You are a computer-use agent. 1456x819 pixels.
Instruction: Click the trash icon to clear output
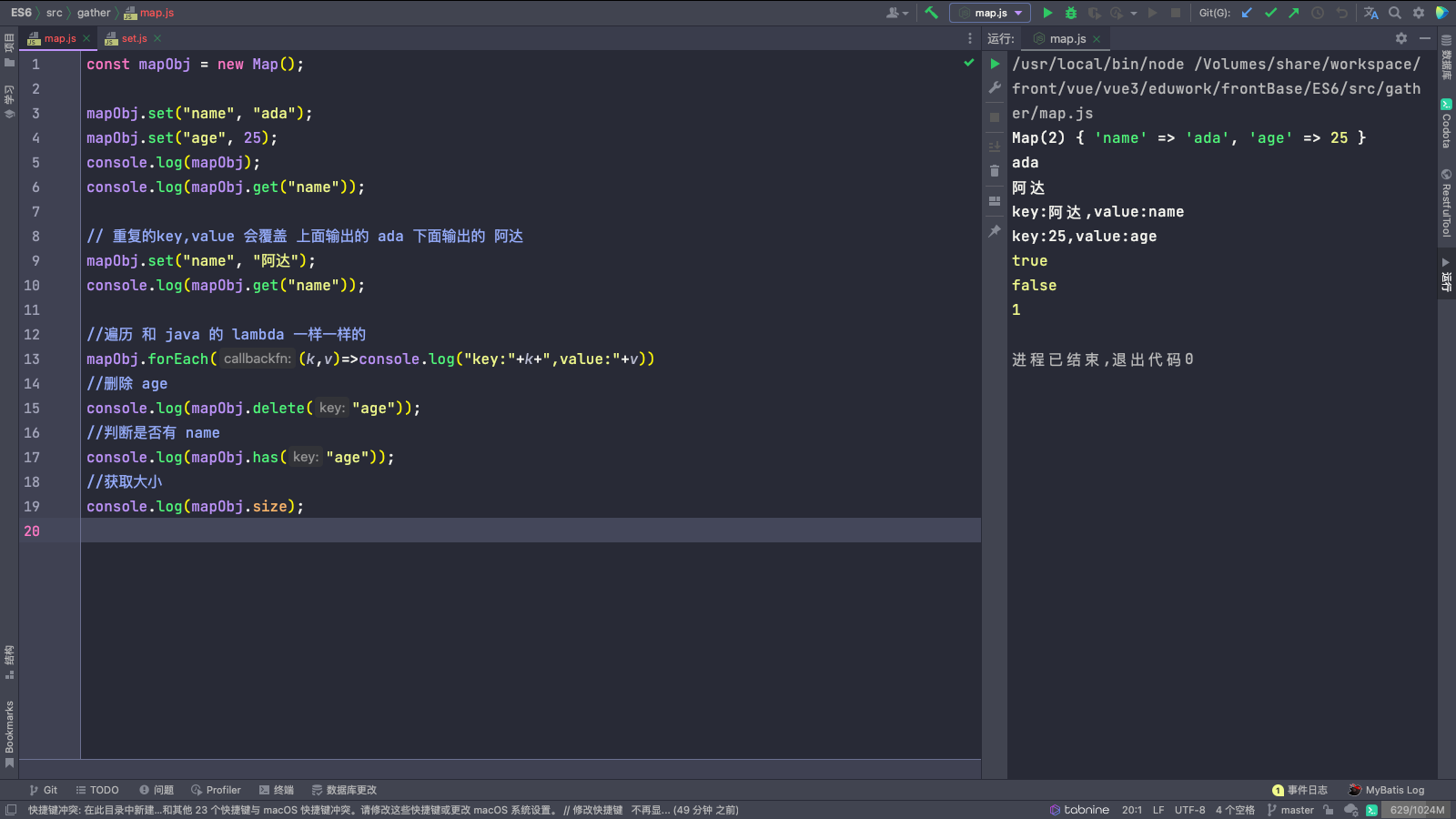[995, 171]
